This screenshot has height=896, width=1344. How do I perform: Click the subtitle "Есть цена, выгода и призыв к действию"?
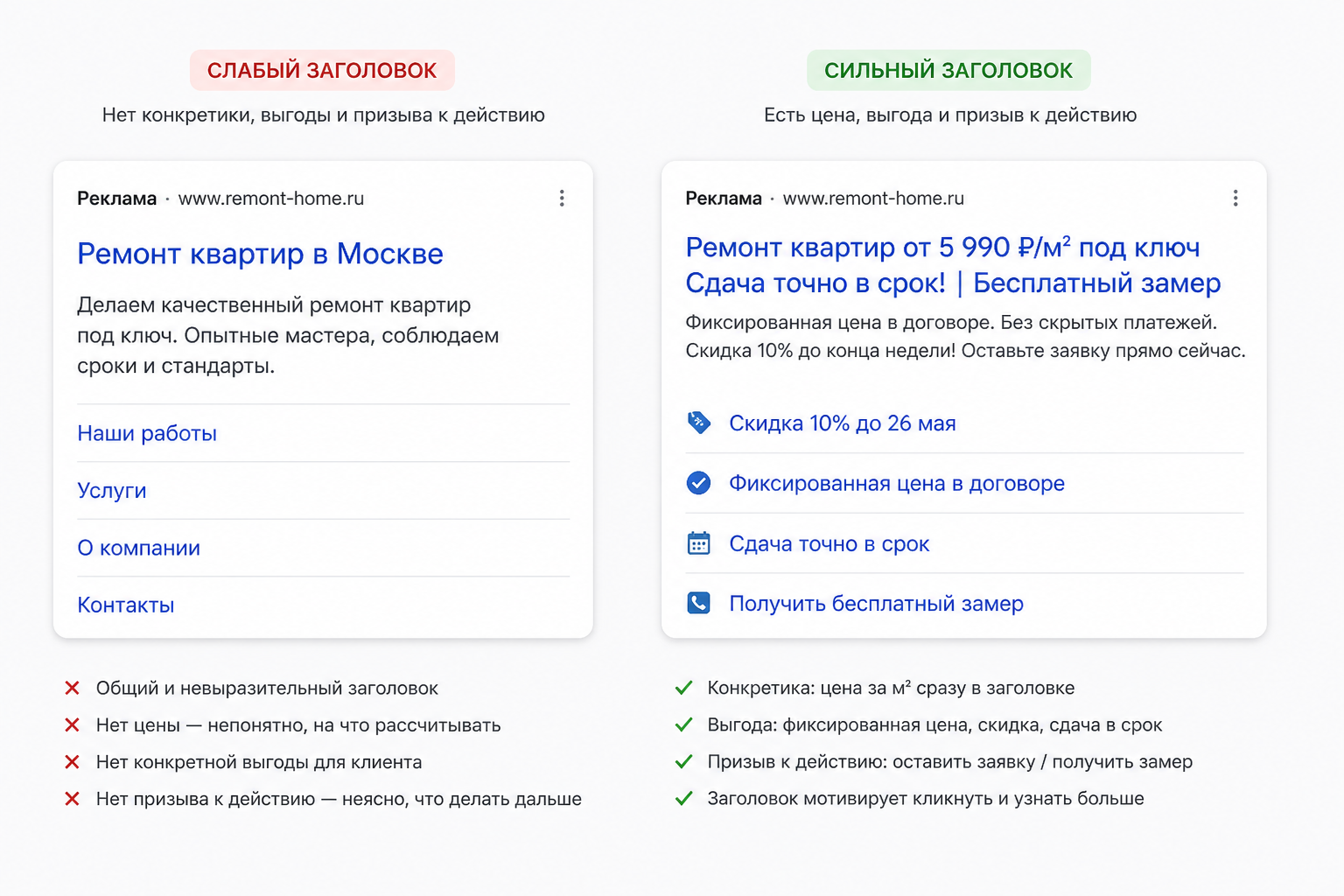[x=950, y=115]
